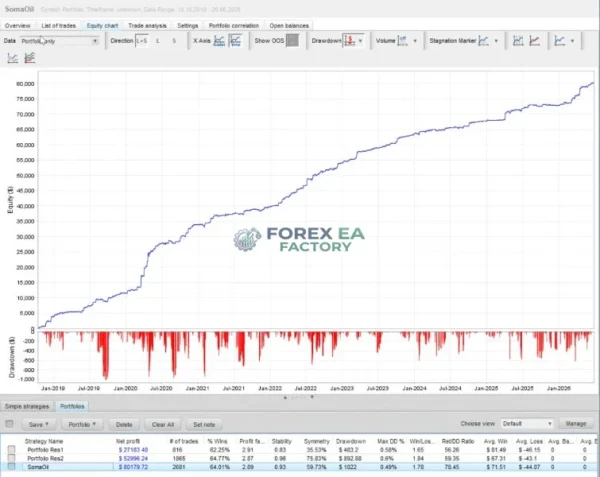Select Direction L+S option
The image size is (600, 477).
pyautogui.click(x=142, y=41)
